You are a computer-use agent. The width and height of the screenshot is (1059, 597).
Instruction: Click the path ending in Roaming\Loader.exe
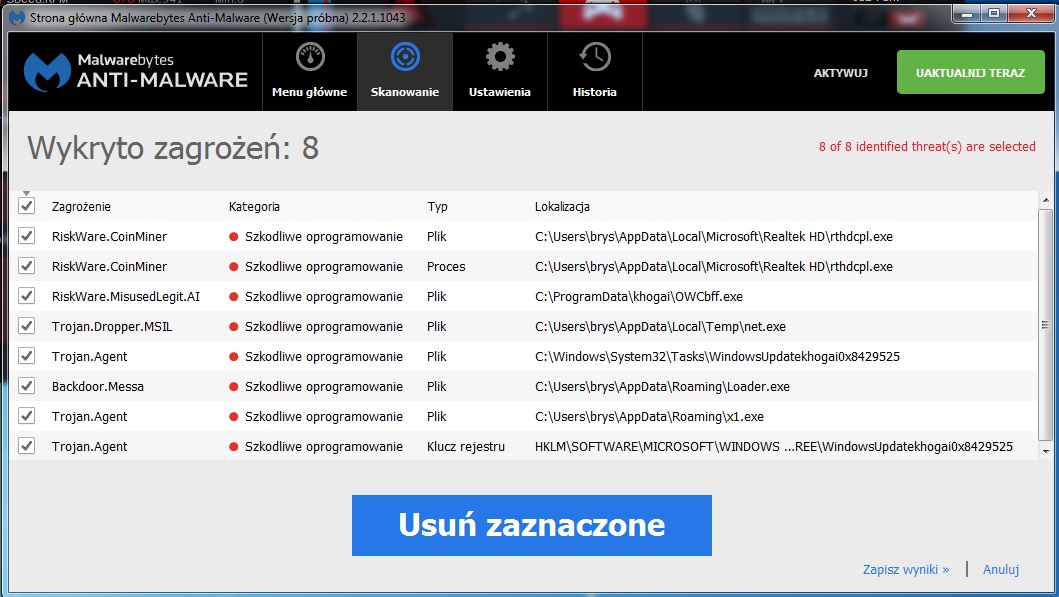663,387
